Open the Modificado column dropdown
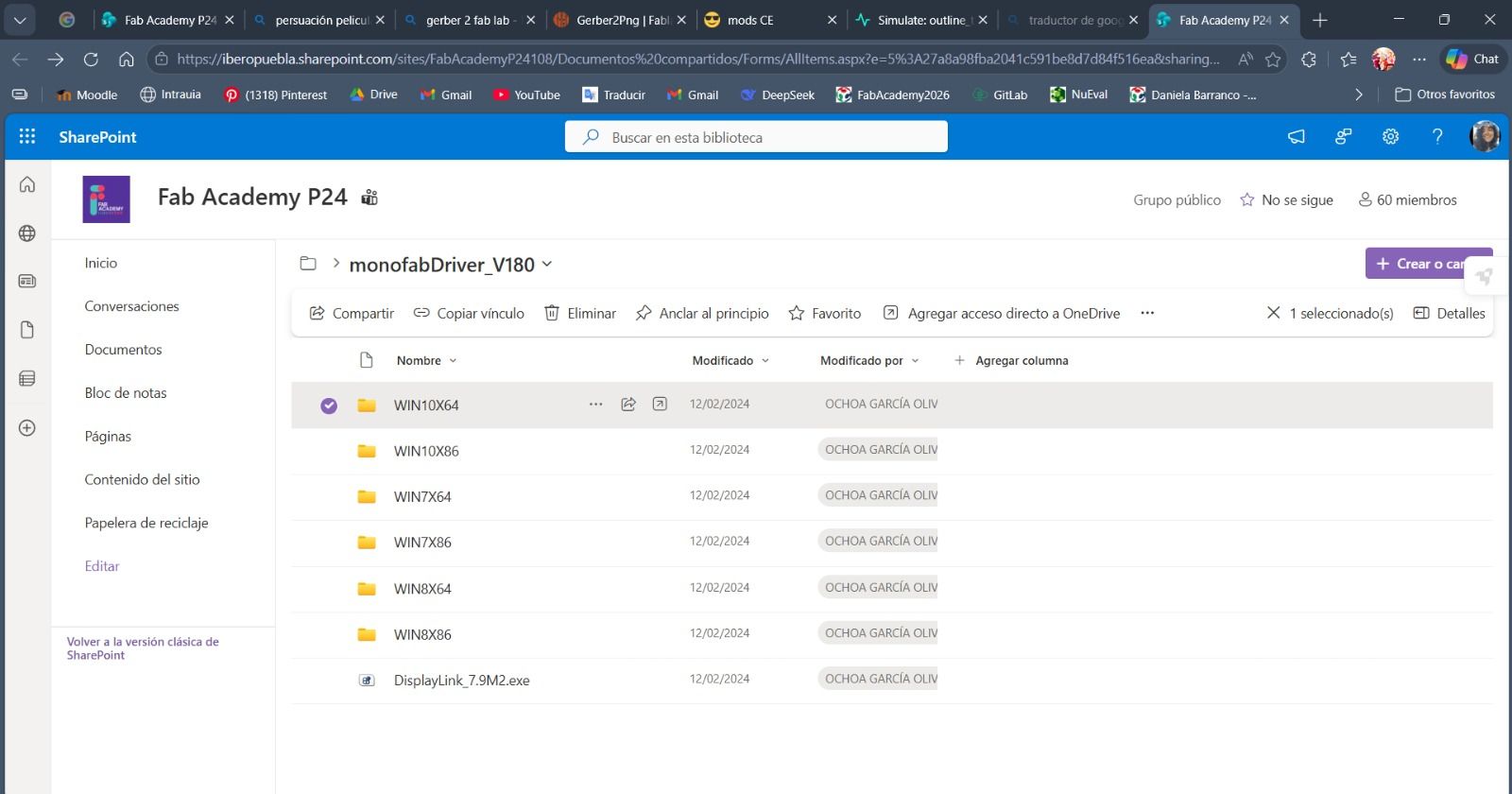The image size is (1512, 794). pyautogui.click(x=765, y=361)
